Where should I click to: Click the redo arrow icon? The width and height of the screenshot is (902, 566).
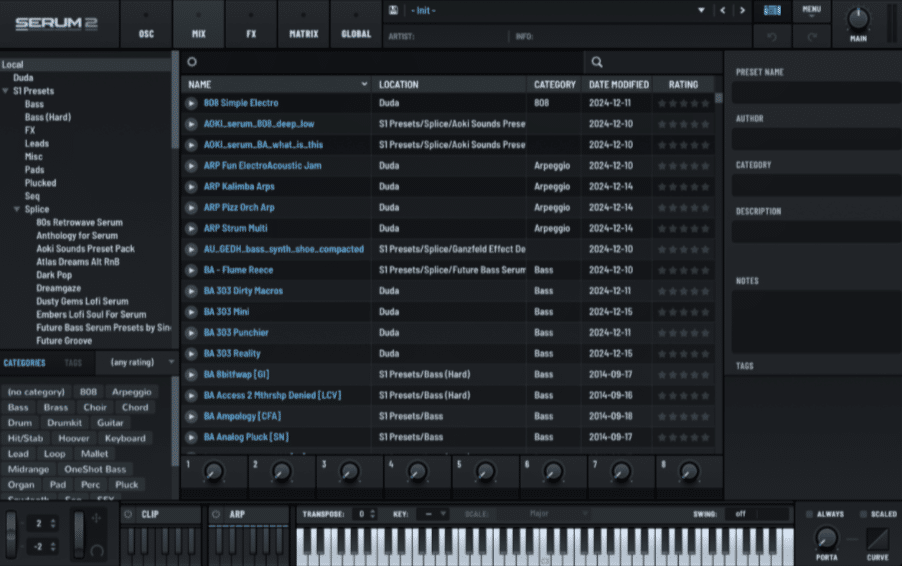[x=812, y=37]
